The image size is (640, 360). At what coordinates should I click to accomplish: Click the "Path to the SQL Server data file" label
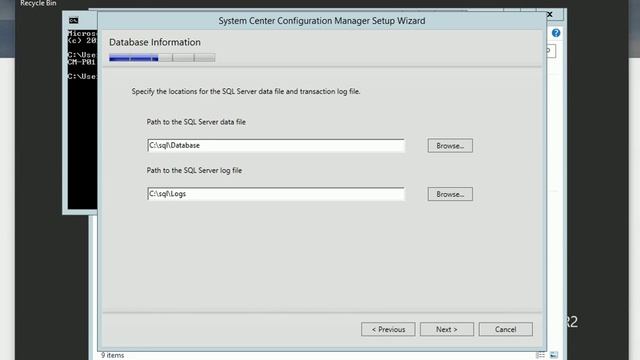(196, 122)
